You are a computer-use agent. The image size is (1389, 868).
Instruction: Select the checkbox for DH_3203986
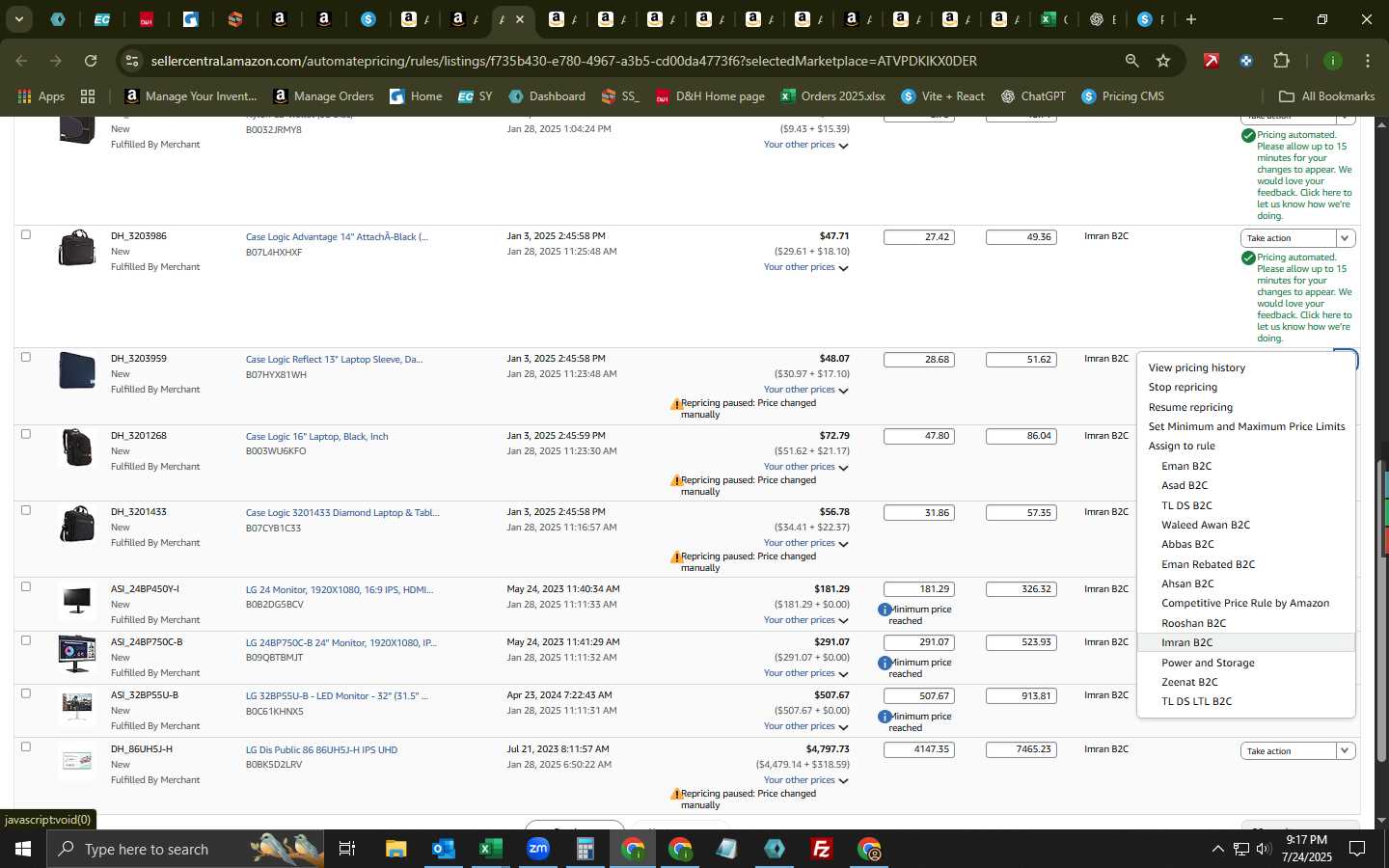click(x=26, y=234)
